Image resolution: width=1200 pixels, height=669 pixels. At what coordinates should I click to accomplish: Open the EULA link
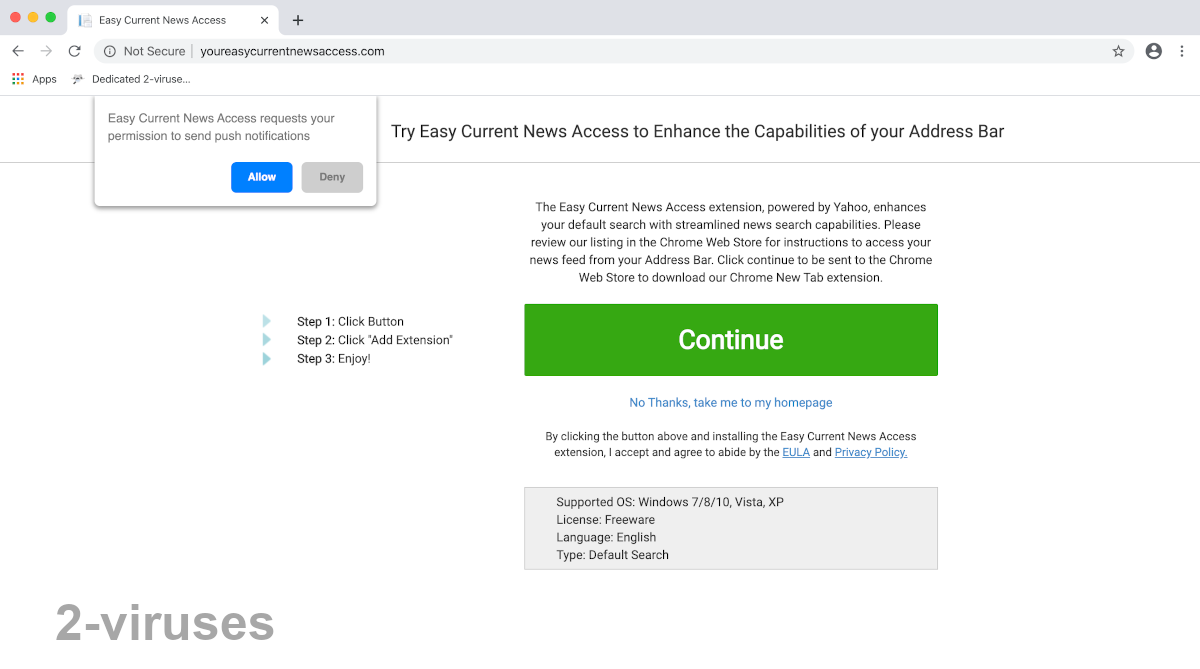[796, 452]
